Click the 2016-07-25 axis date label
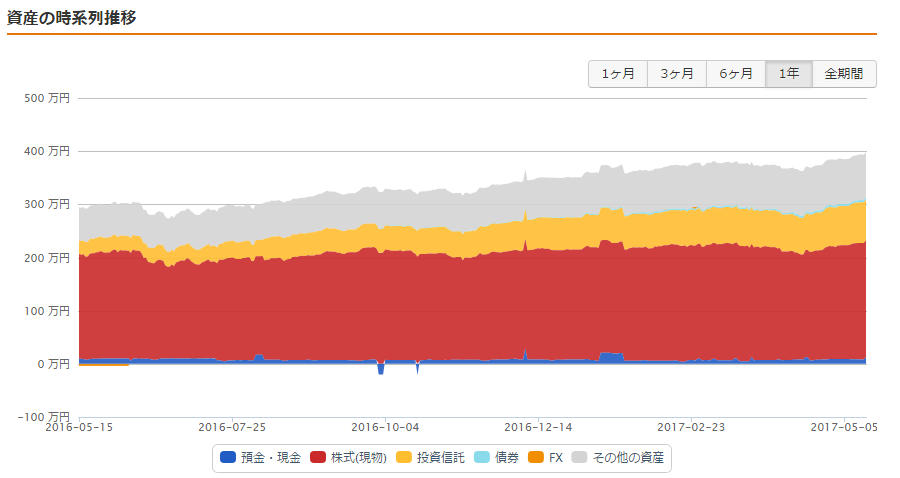 [x=232, y=428]
